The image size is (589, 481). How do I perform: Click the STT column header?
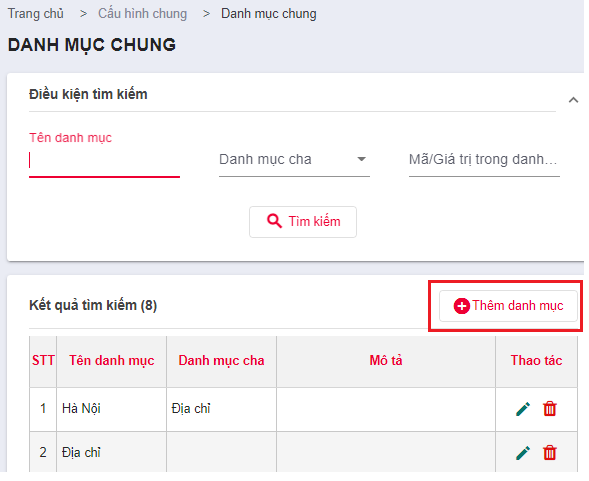pyautogui.click(x=43, y=361)
